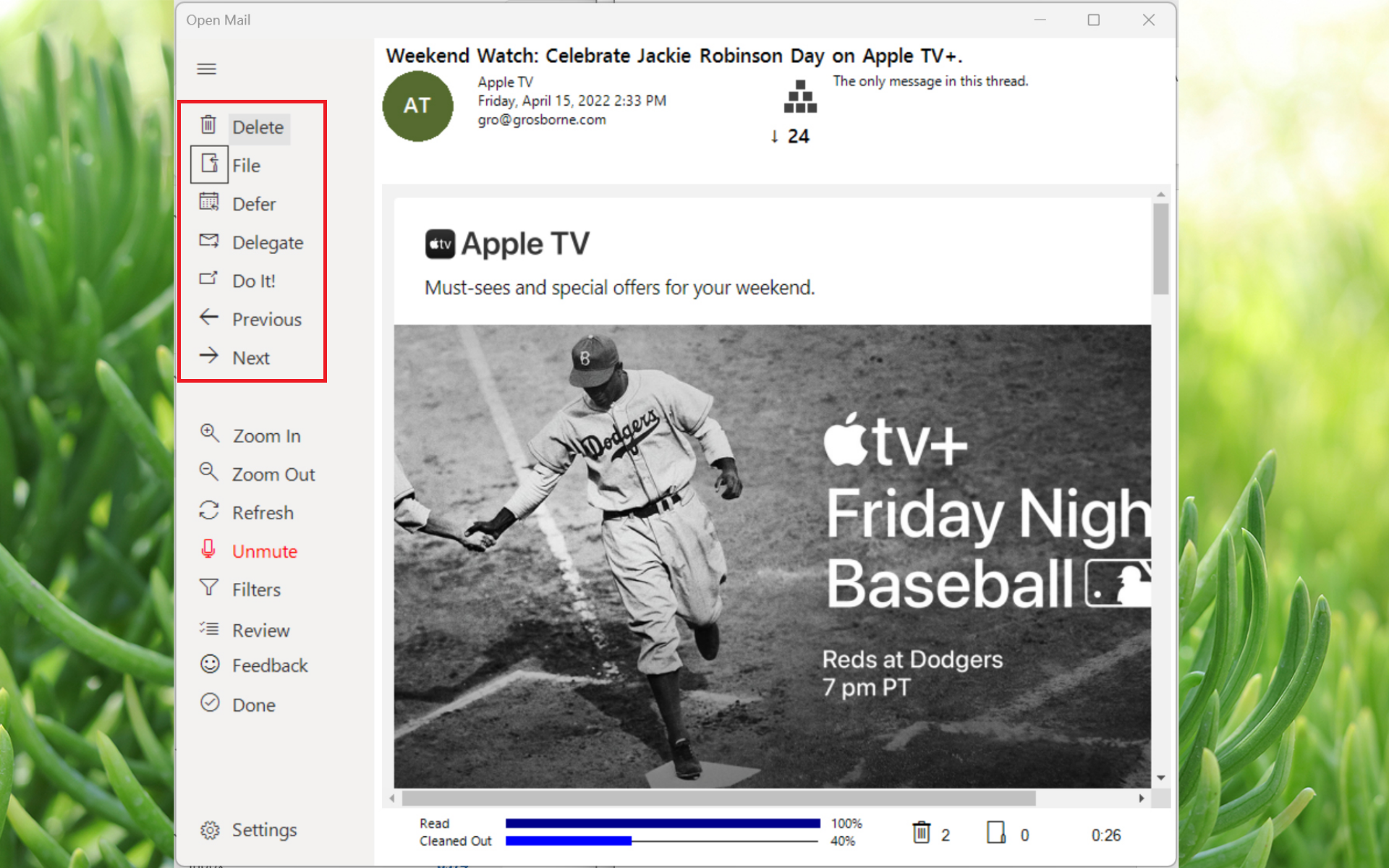Click the Previous left arrow icon
This screenshot has height=868, width=1389.
209,317
